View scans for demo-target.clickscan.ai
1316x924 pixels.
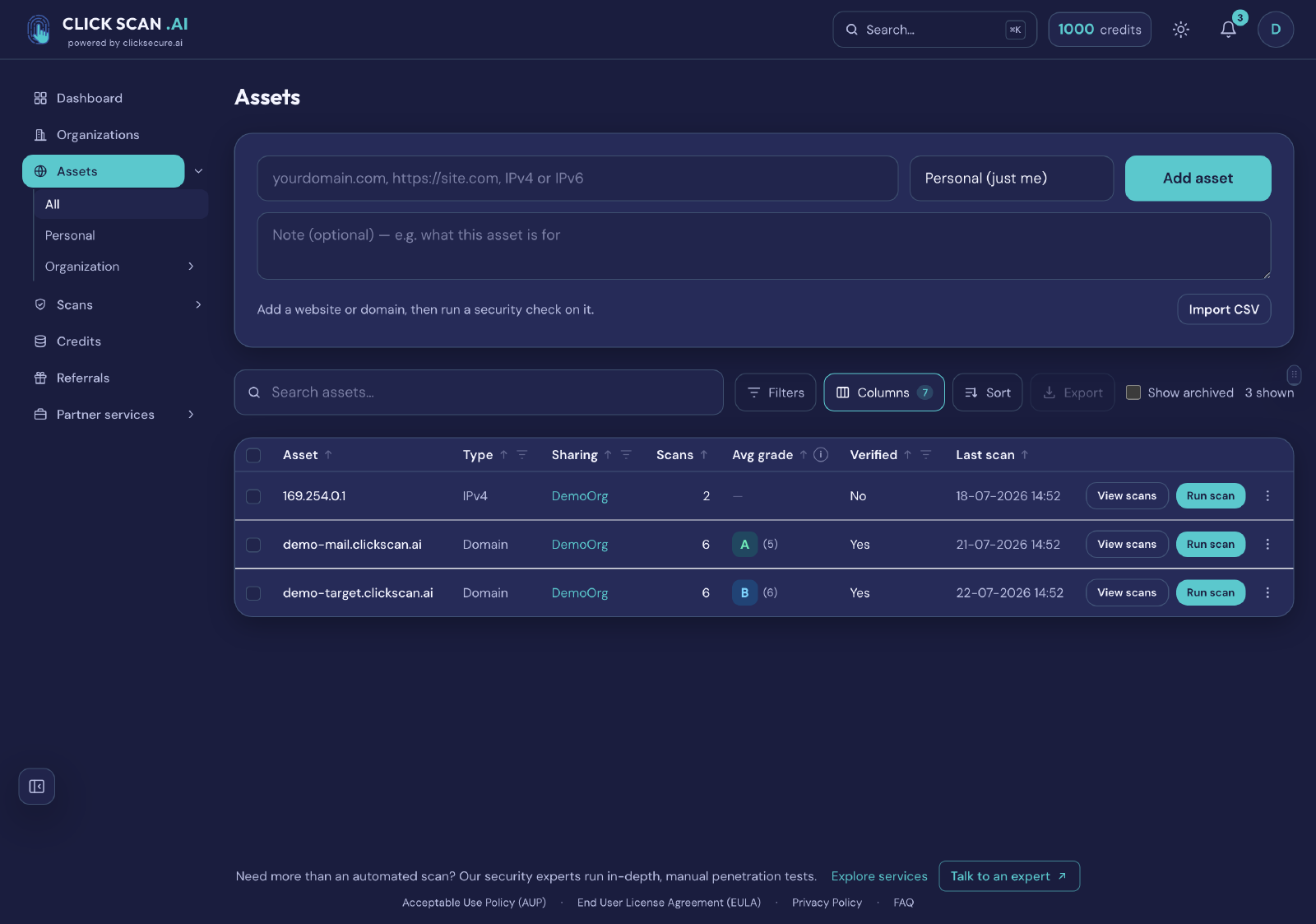coord(1127,593)
